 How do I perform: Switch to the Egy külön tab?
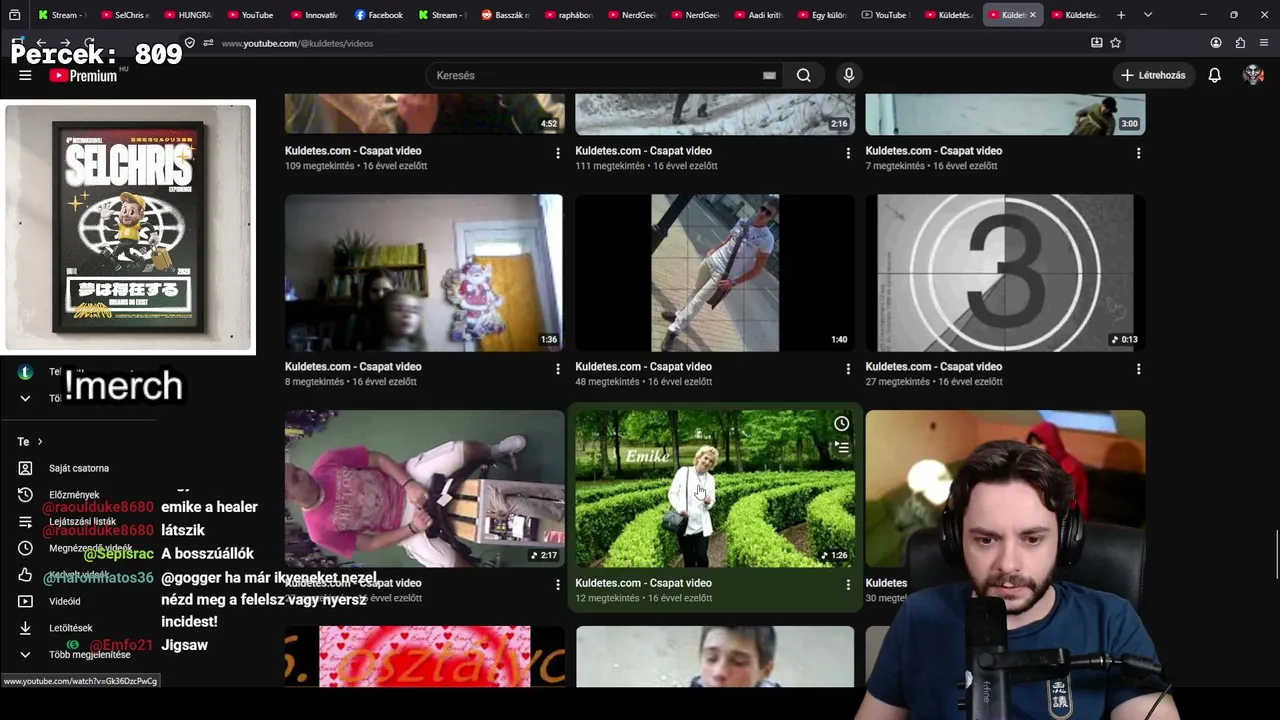point(822,15)
